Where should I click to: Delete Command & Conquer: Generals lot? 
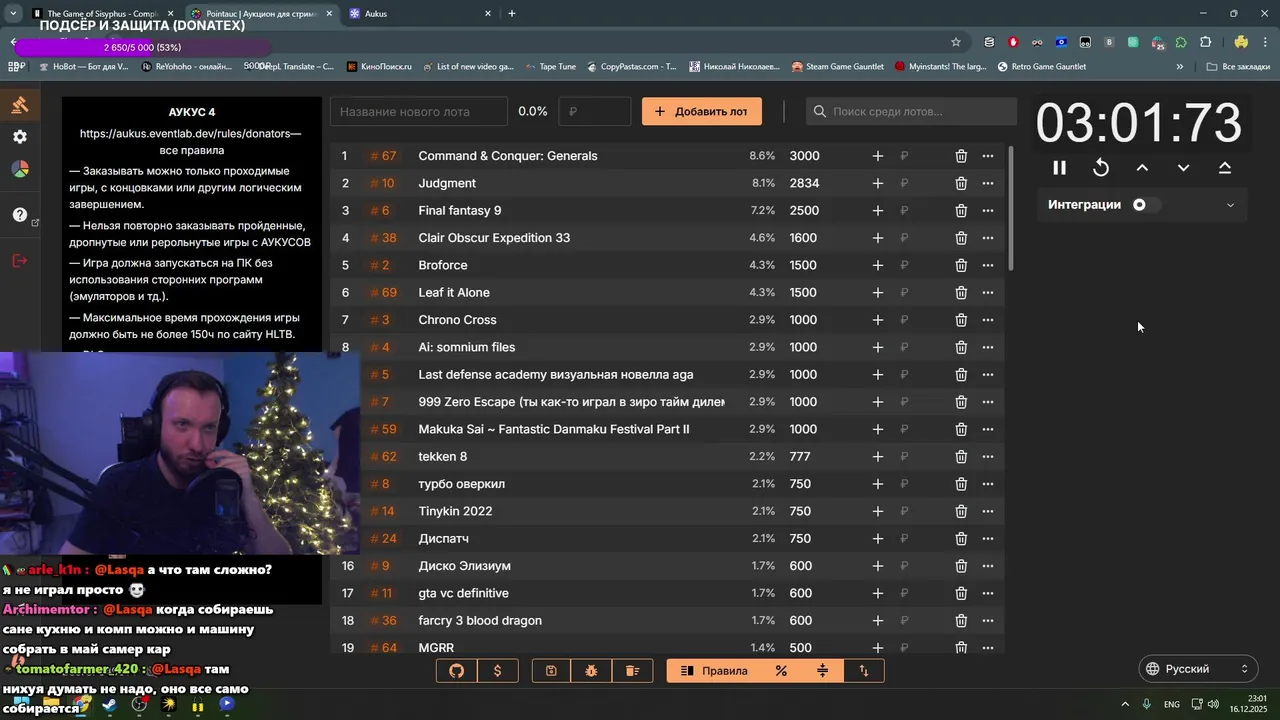[961, 156]
